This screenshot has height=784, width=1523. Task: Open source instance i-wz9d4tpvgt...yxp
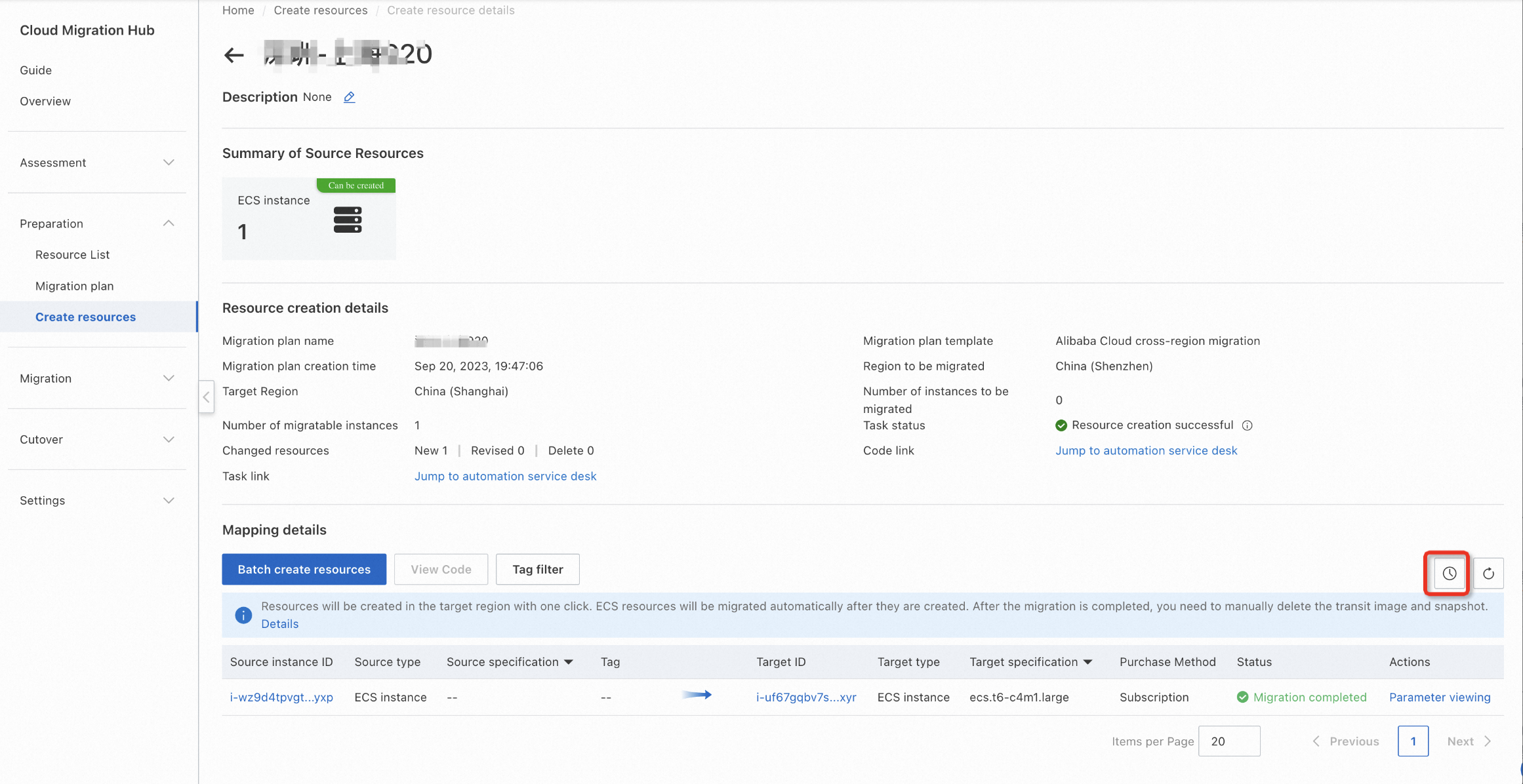click(281, 697)
